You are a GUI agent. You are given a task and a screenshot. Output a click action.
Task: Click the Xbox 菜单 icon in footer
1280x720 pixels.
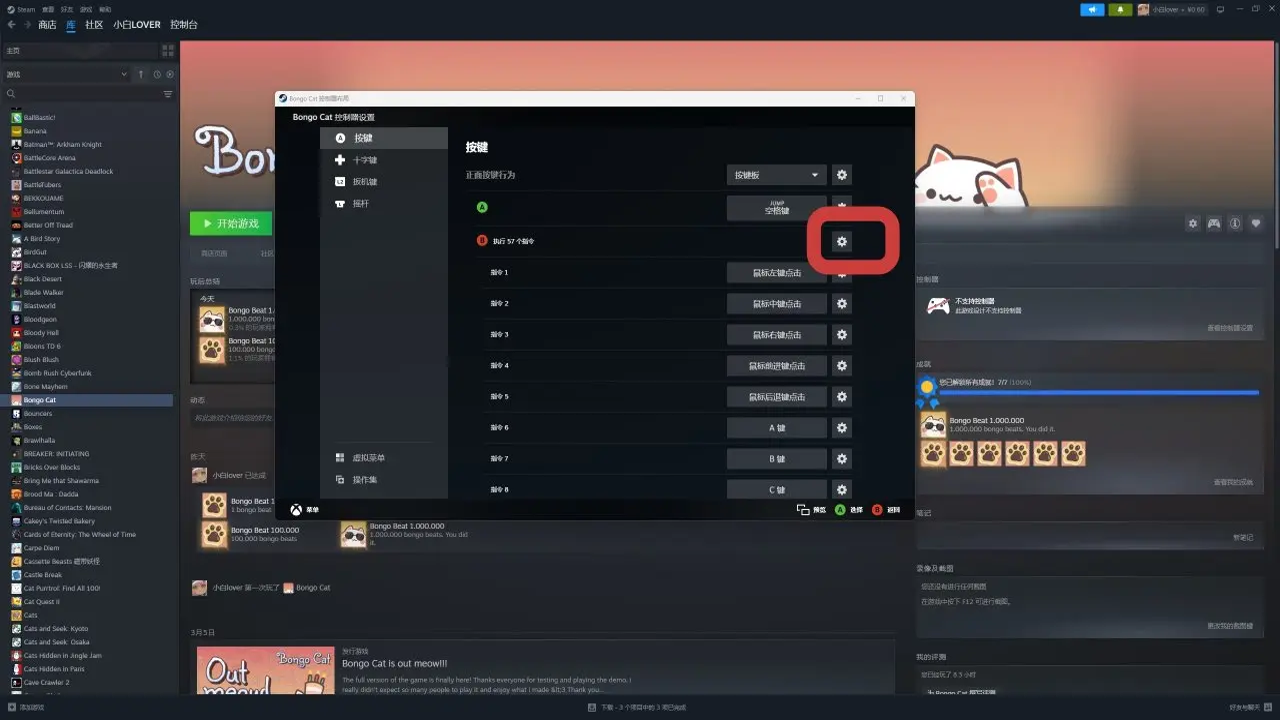click(296, 510)
